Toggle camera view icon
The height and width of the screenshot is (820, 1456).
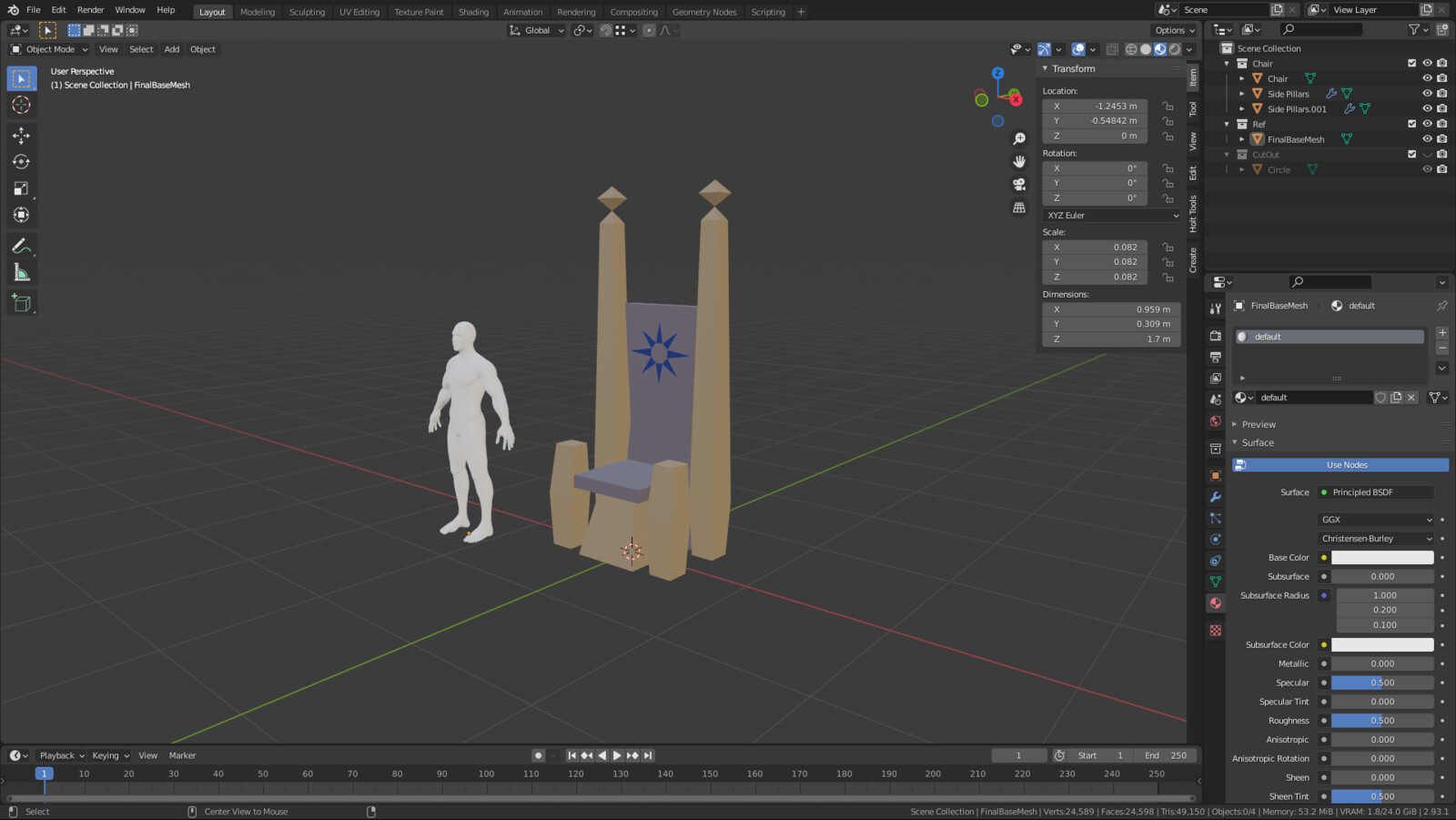(1019, 184)
